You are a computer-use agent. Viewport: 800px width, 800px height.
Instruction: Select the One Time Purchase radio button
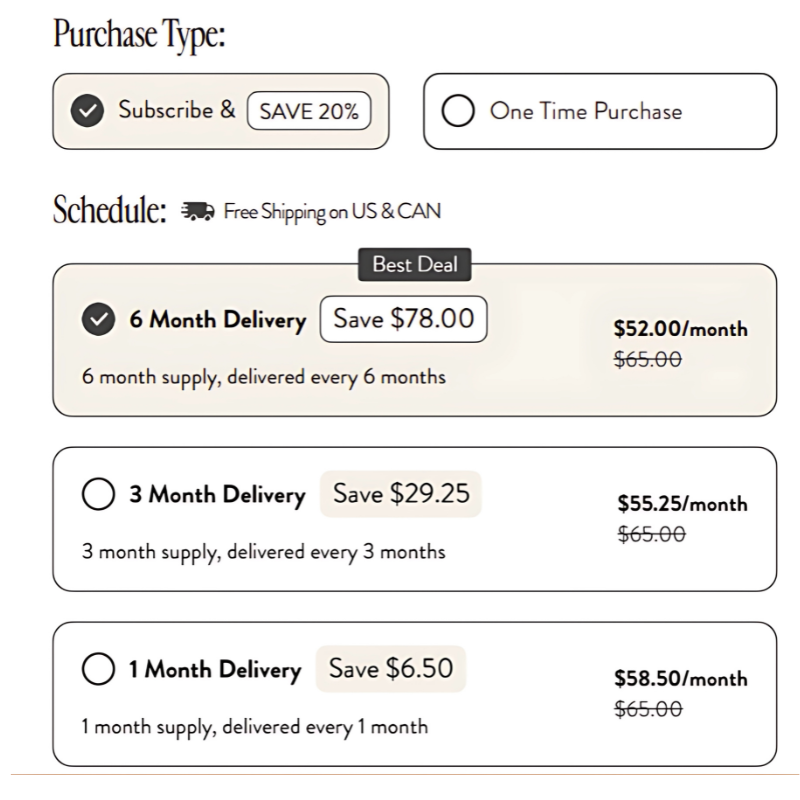[x=457, y=112]
